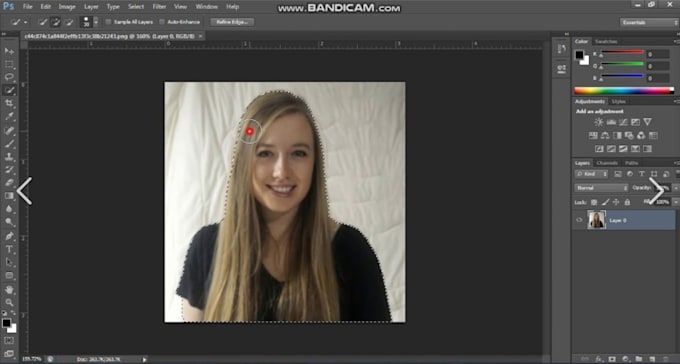
Task: Open the History panel icon
Action: point(562,49)
